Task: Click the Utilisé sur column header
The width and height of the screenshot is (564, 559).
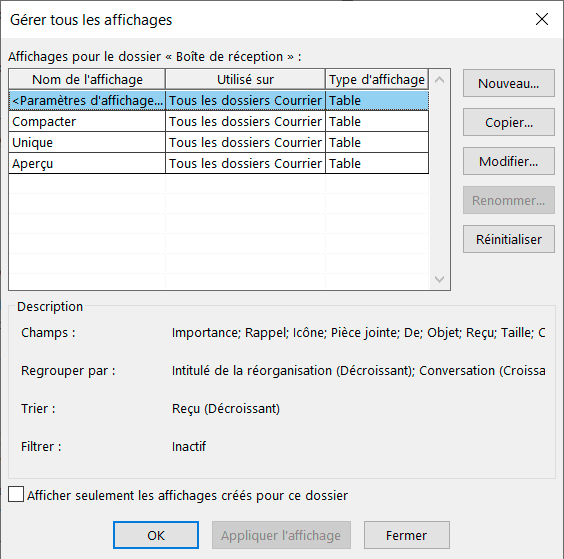Action: coord(245,79)
